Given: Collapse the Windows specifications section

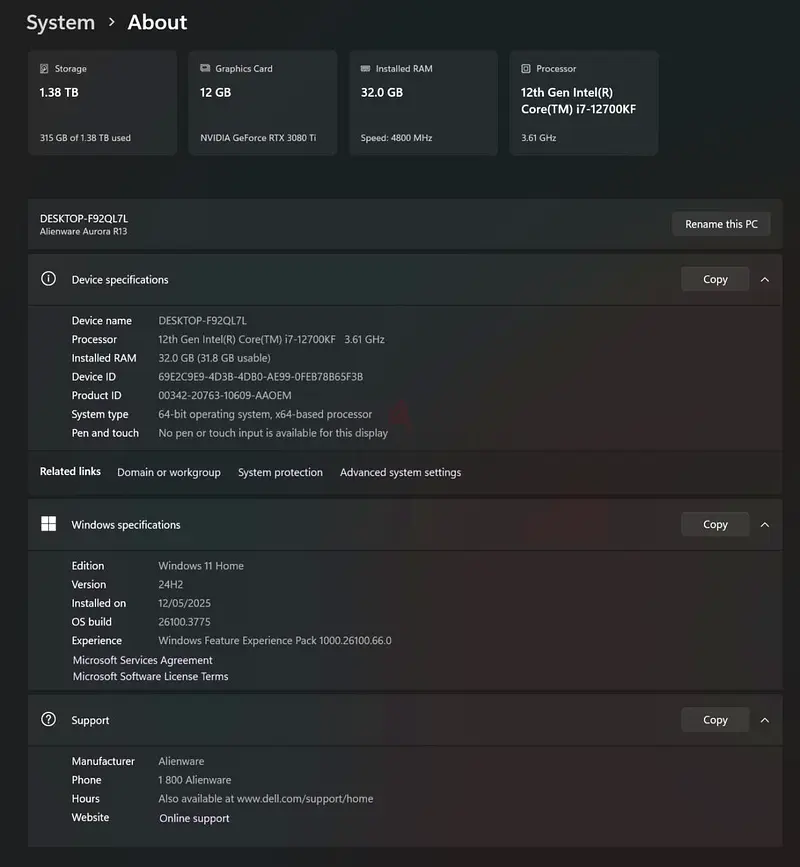Looking at the screenshot, I should click(x=765, y=525).
